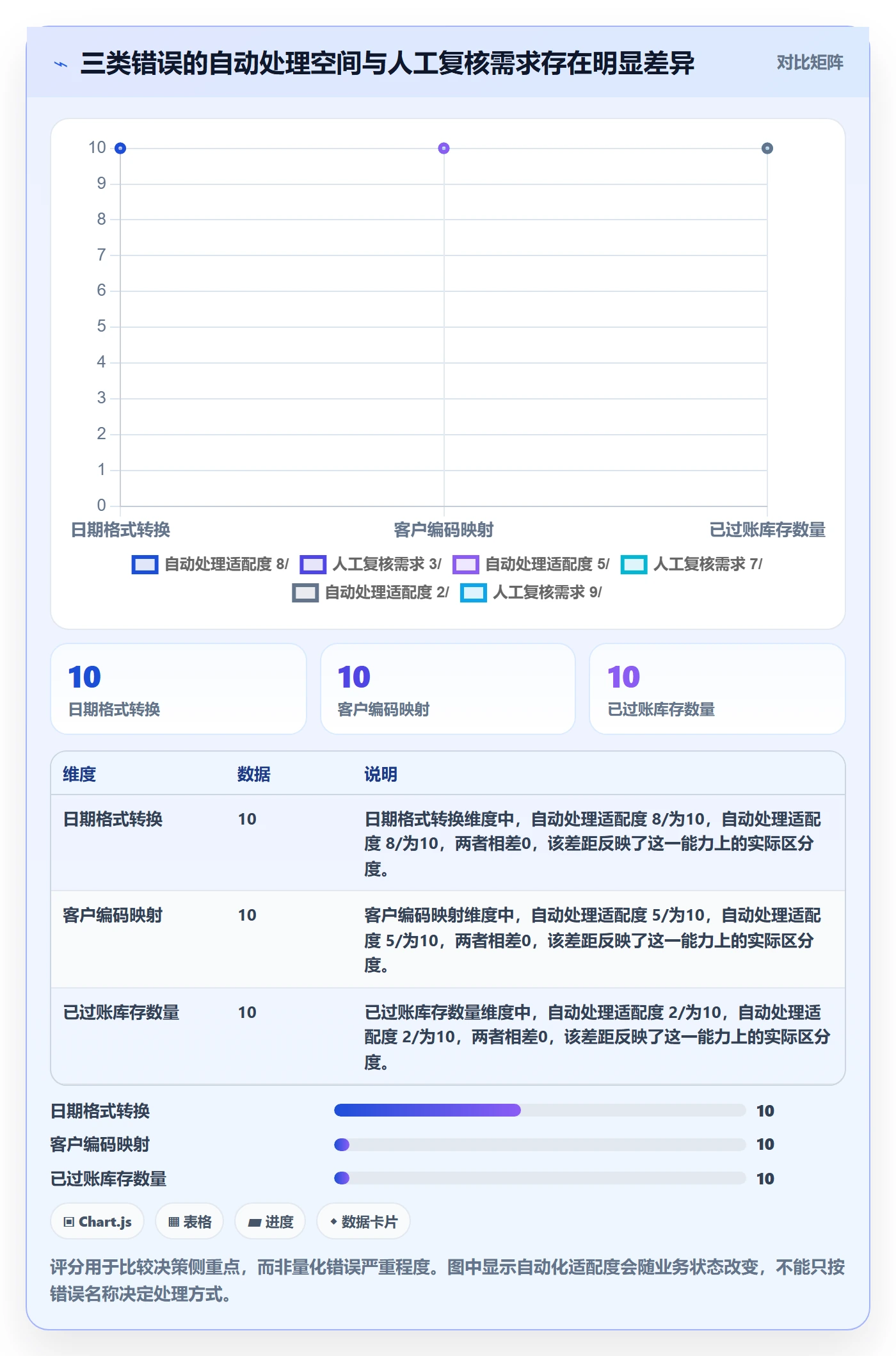
Task: Toggle legend swatch 人工复核需求 7/
Action: tap(634, 565)
